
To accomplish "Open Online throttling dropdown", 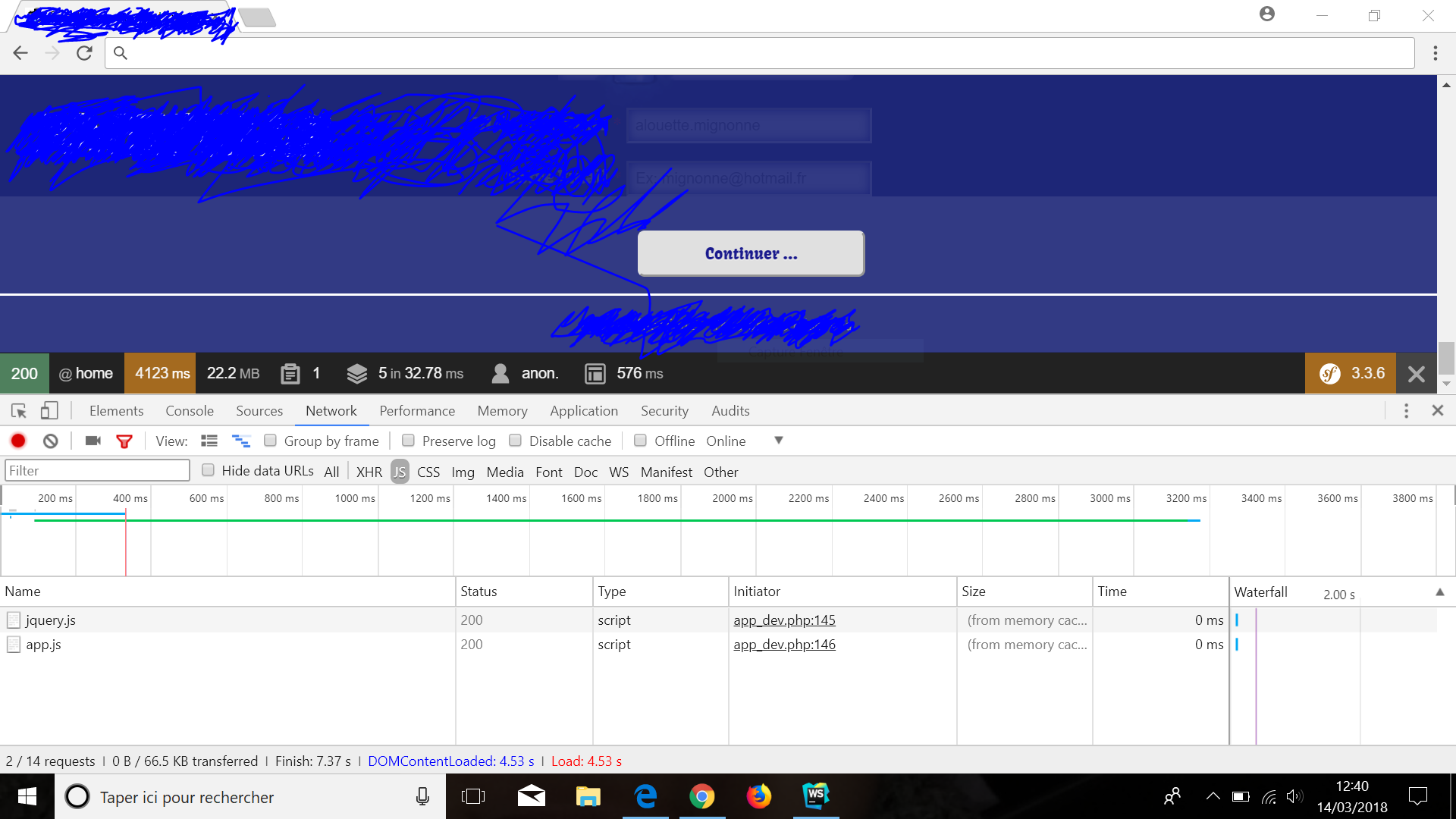I will point(745,441).
